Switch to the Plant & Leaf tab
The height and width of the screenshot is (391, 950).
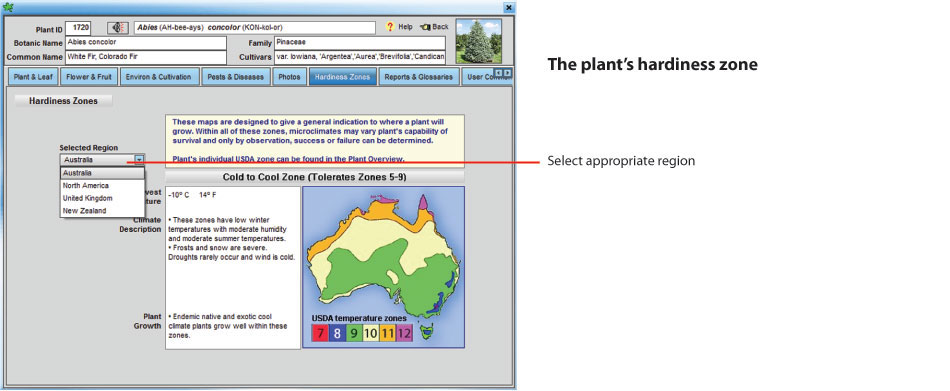[33, 77]
